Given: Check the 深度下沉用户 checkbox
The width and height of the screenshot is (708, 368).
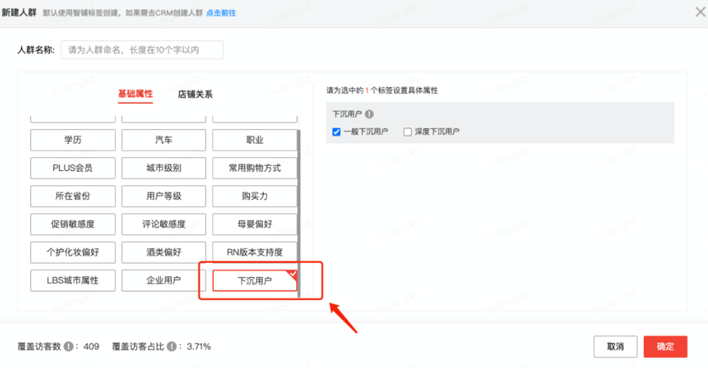Looking at the screenshot, I should (x=408, y=131).
